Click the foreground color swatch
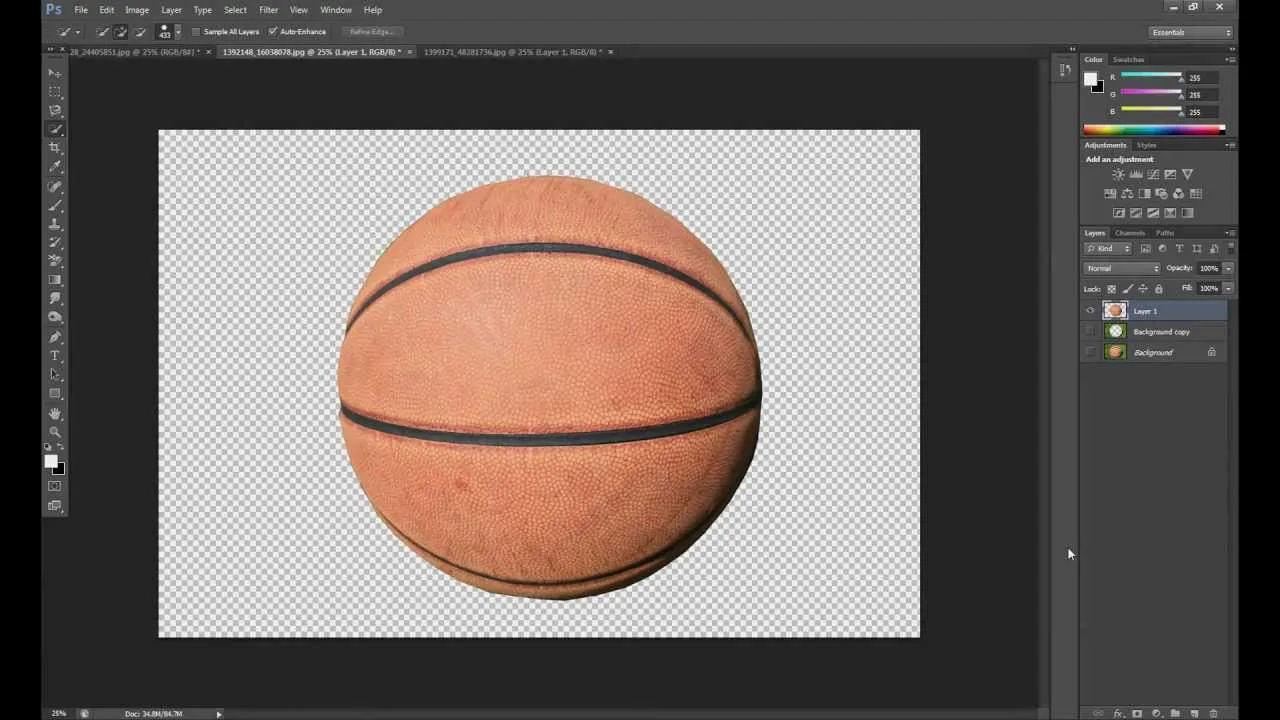This screenshot has width=1280, height=720. (51, 460)
